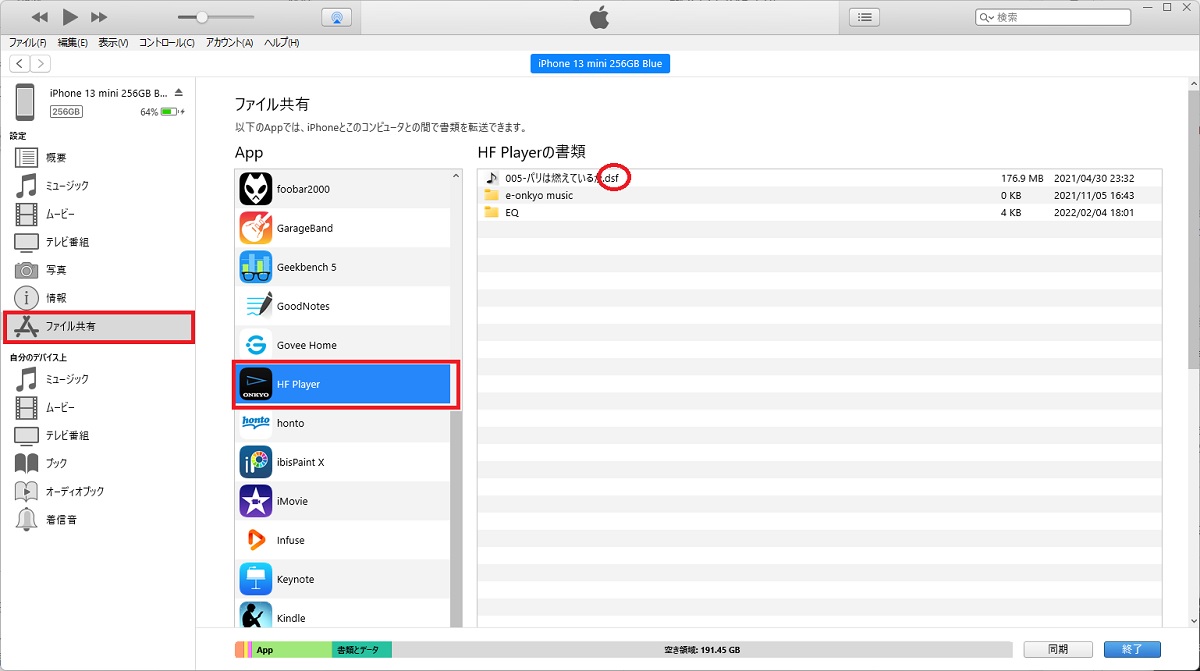
Task: Select Geekbench 5 in the App list
Action: [x=342, y=267]
